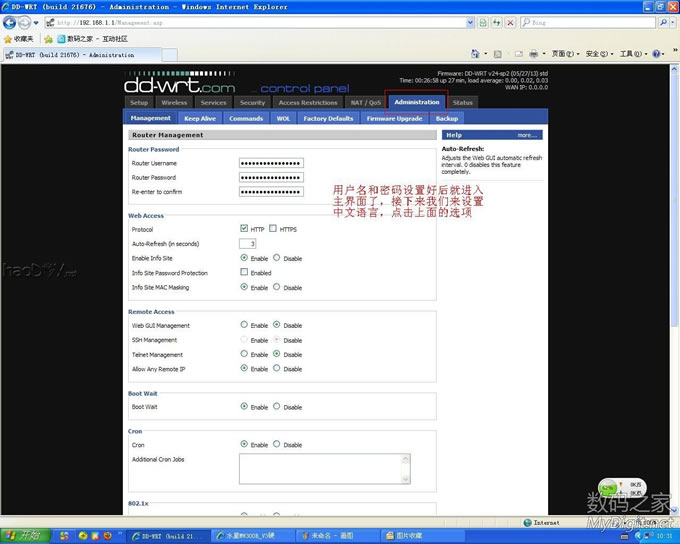This screenshot has width=680, height=544.
Task: Click the printer icon in IE toolbar
Action: tap(534, 54)
